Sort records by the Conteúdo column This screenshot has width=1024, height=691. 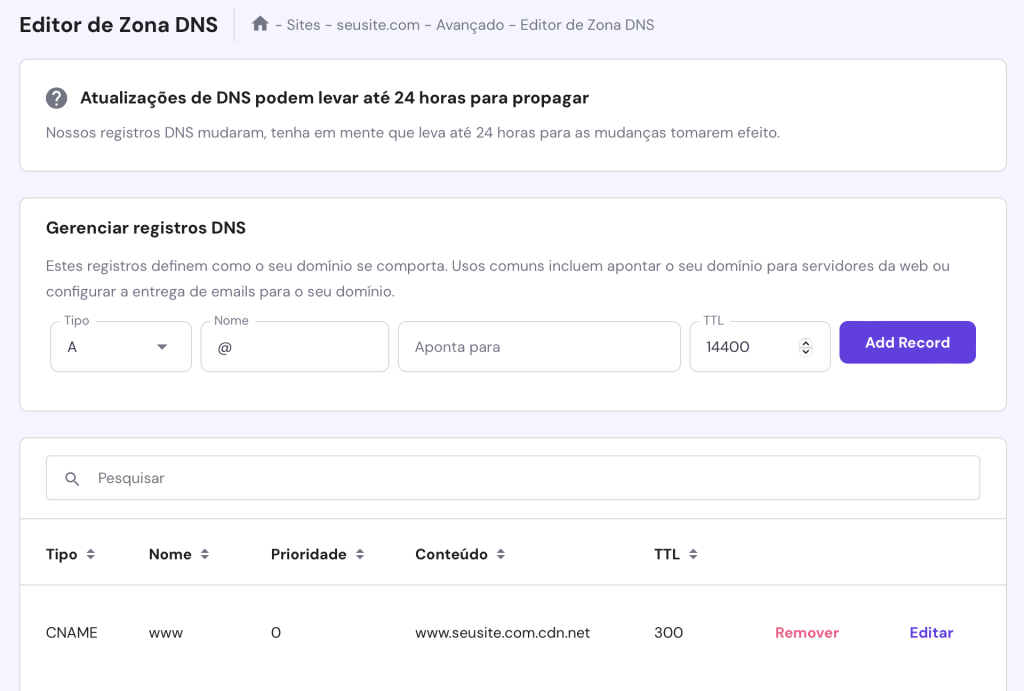(500, 554)
